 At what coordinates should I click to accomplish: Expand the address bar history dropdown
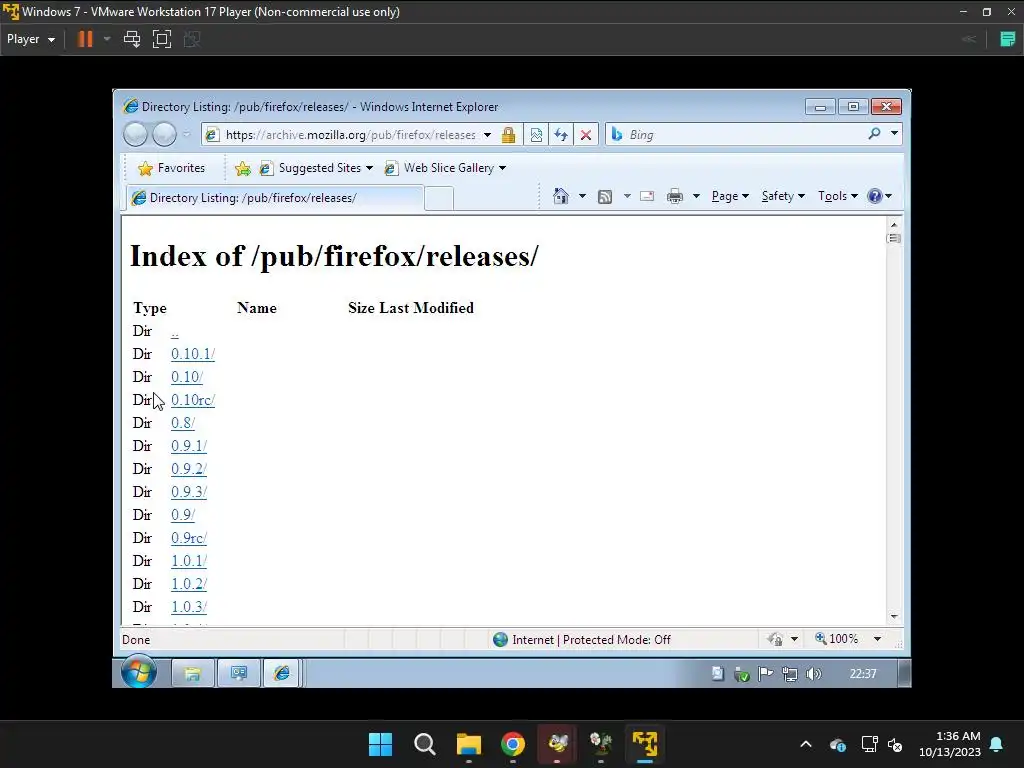pos(487,135)
